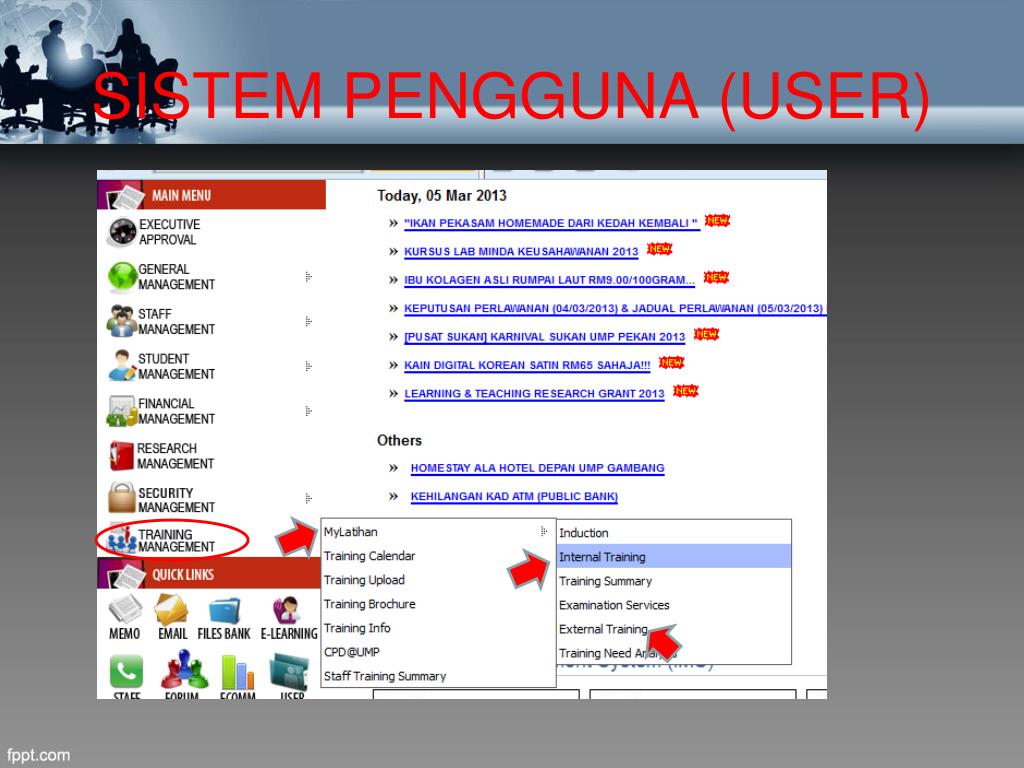Click the Training Management group icon

click(x=122, y=540)
